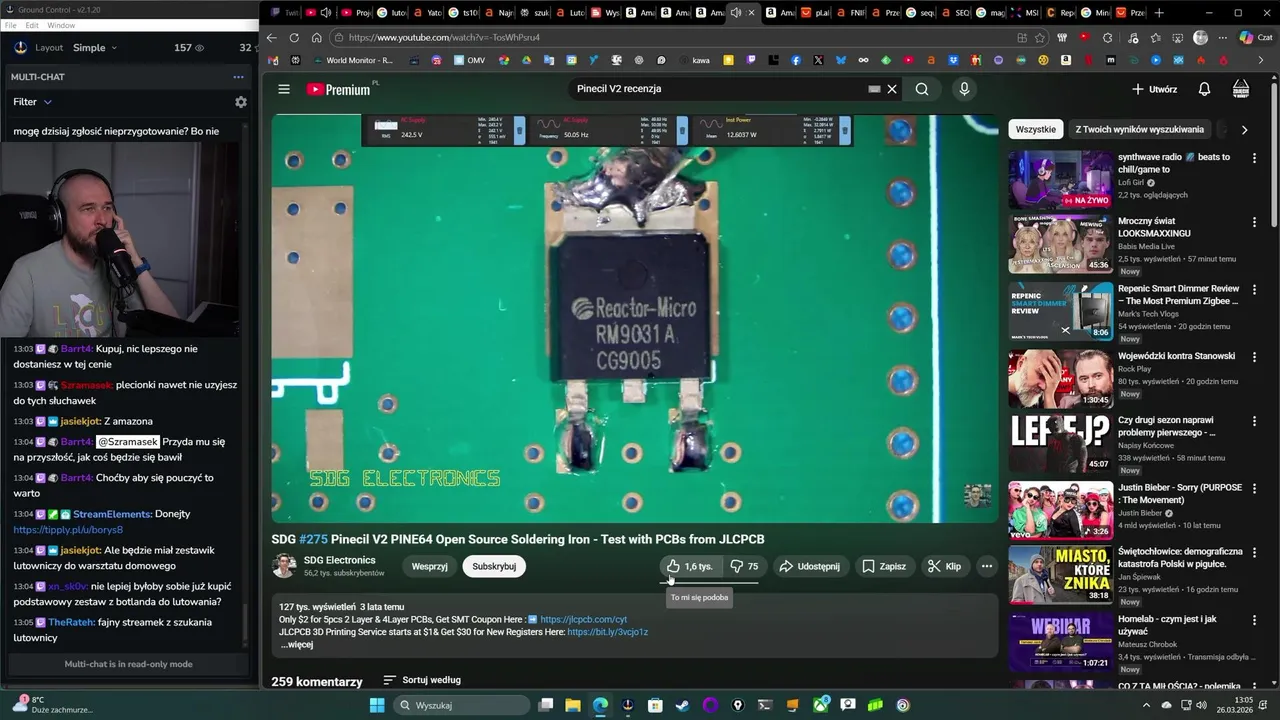Open the Czat Copilot sidebar button
The height and width of the screenshot is (720, 1280).
(1254, 37)
